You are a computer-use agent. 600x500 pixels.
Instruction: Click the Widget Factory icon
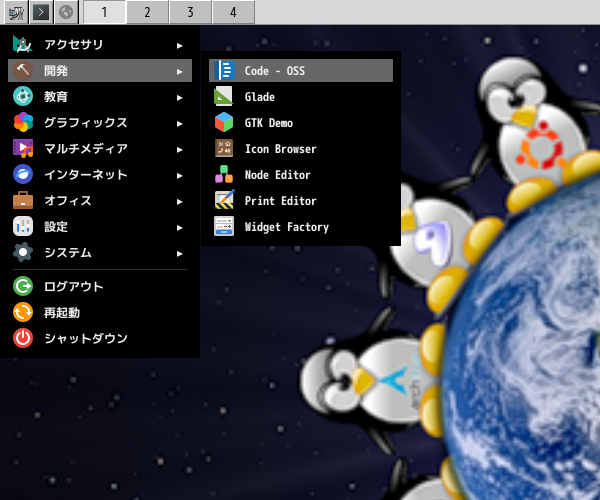coord(224,226)
